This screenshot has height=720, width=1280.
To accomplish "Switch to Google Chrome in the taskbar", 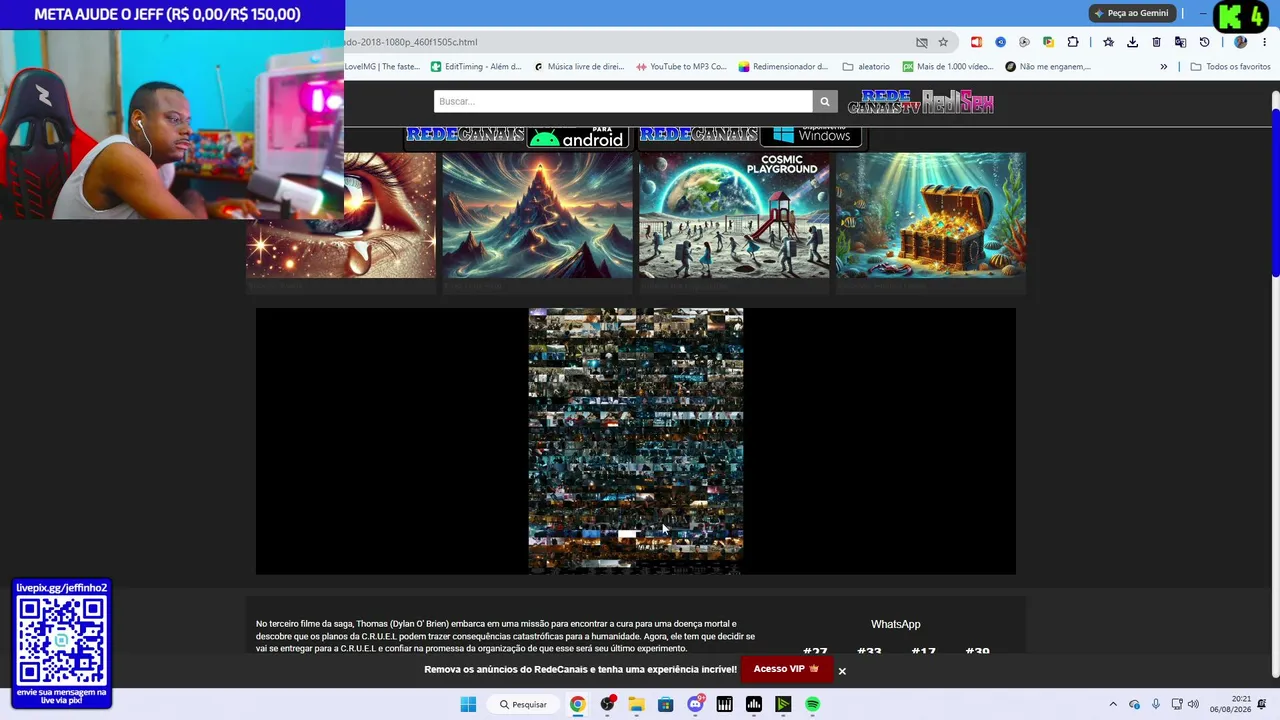I will pos(577,704).
